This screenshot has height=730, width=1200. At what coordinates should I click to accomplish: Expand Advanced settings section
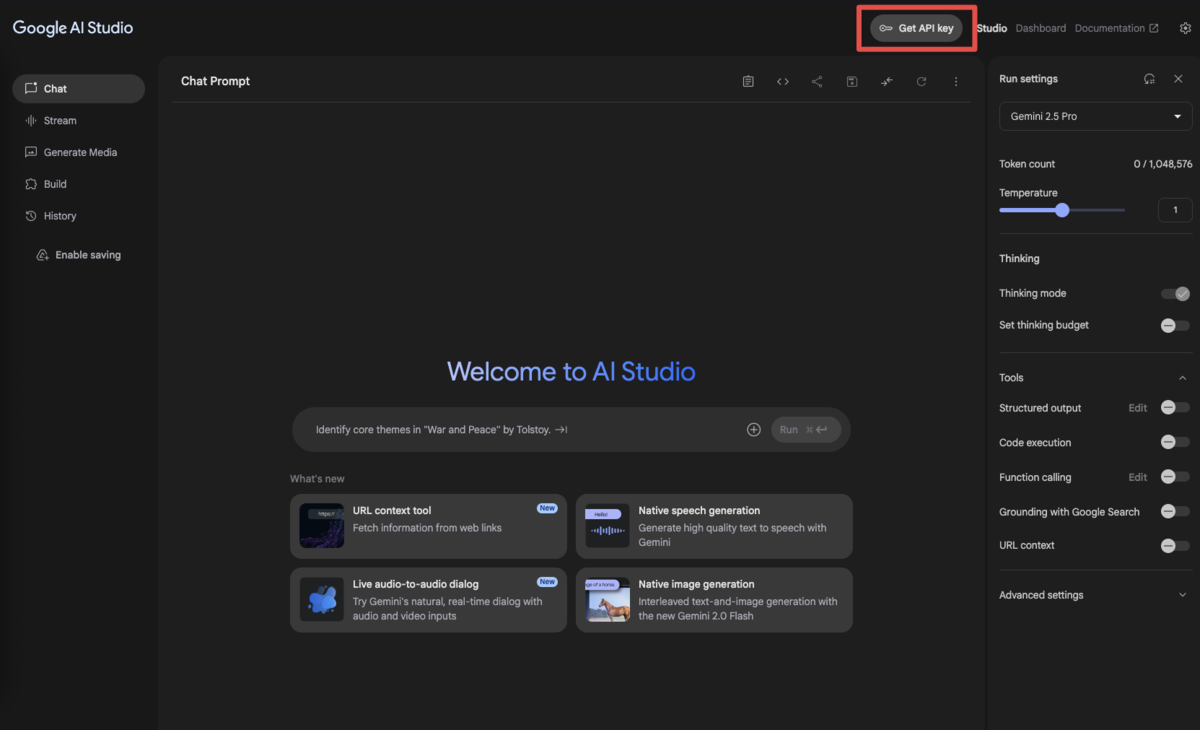(x=1095, y=595)
